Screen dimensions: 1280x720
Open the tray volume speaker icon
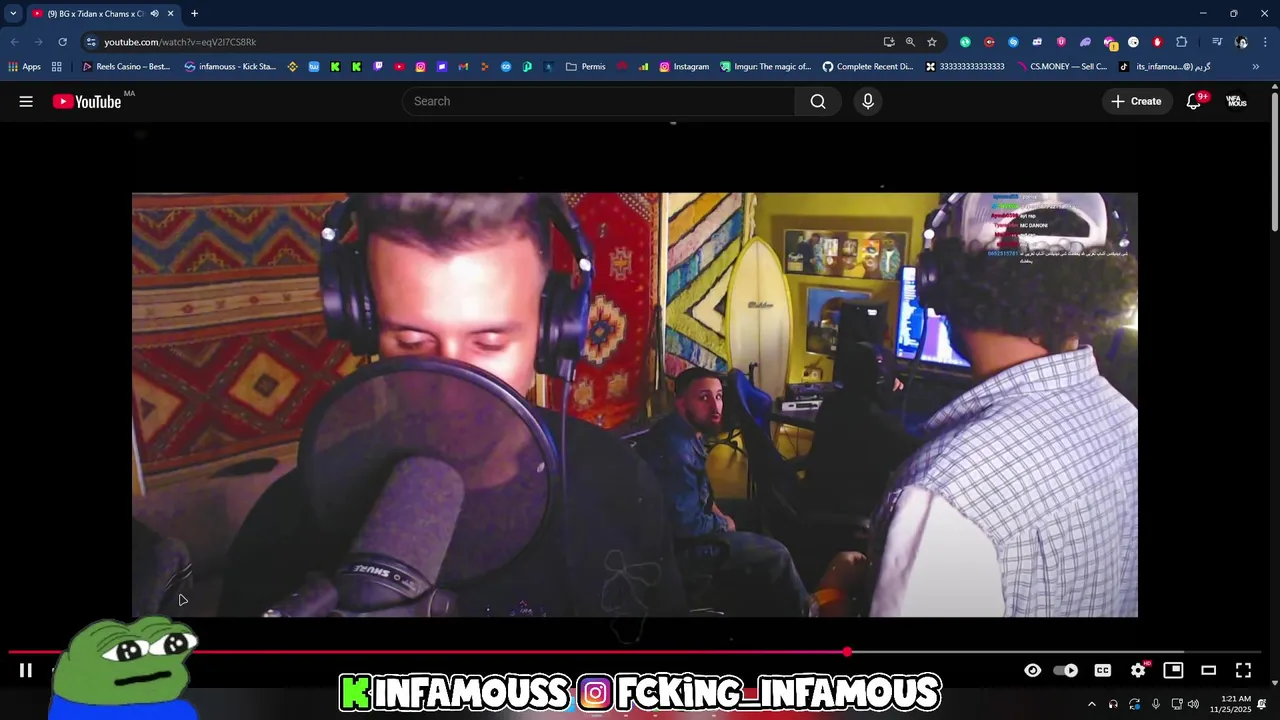(1193, 704)
